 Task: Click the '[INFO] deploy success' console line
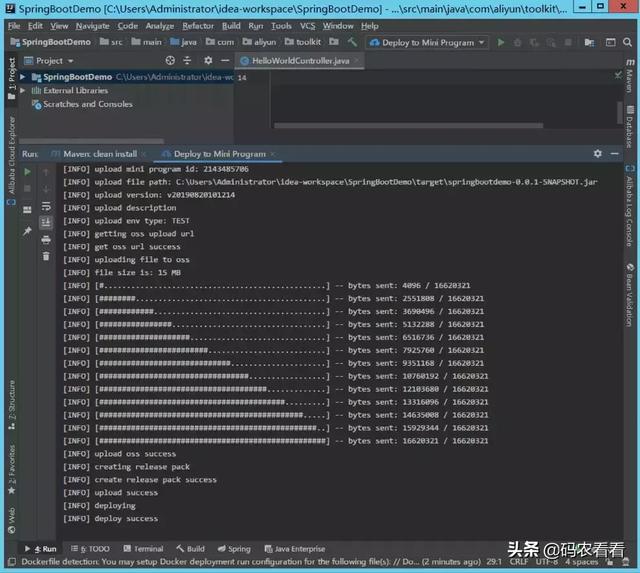pyautogui.click(x=111, y=519)
